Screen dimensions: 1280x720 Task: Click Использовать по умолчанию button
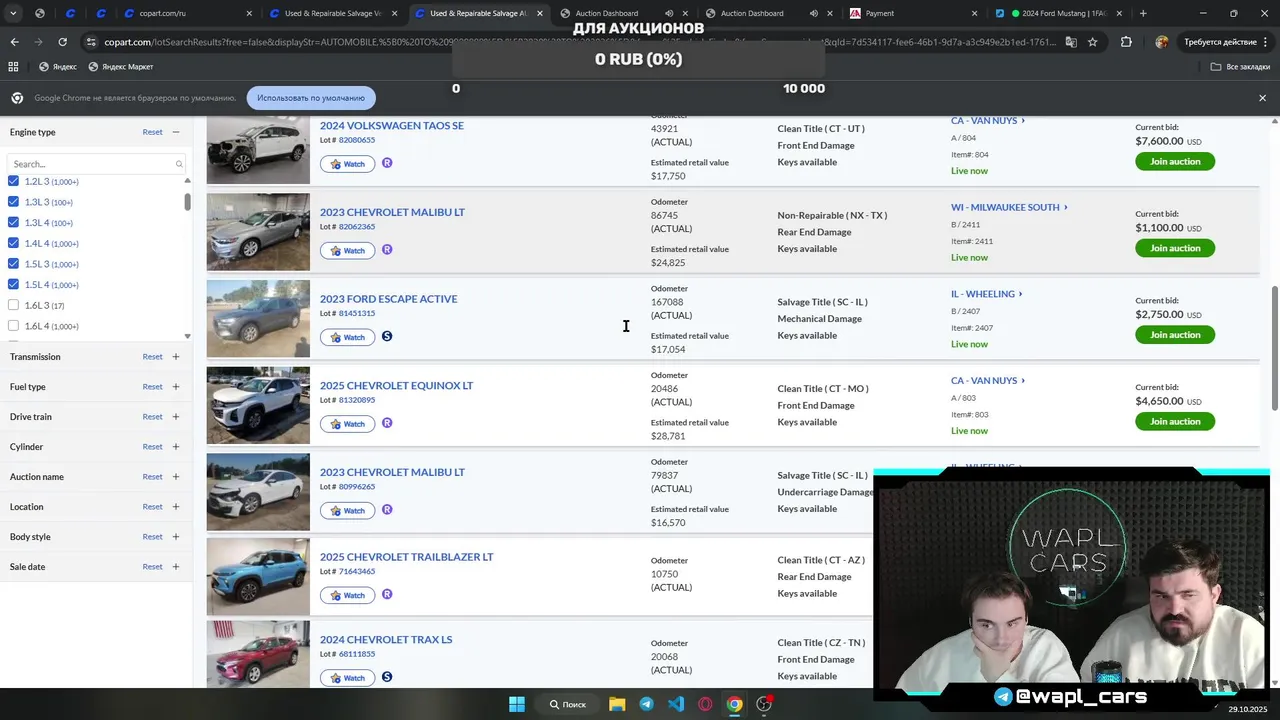(311, 98)
